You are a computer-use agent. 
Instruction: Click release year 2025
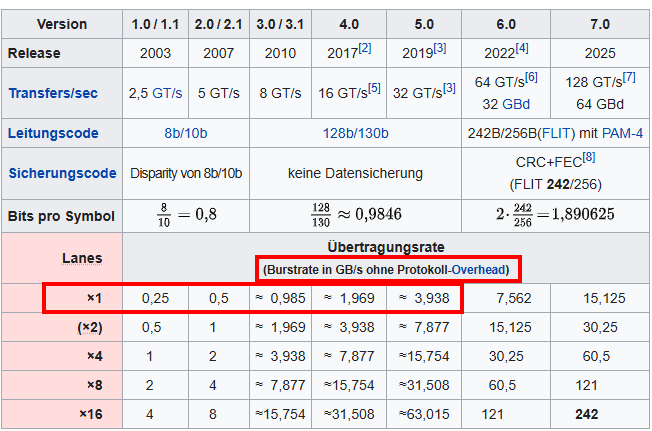click(x=600, y=53)
